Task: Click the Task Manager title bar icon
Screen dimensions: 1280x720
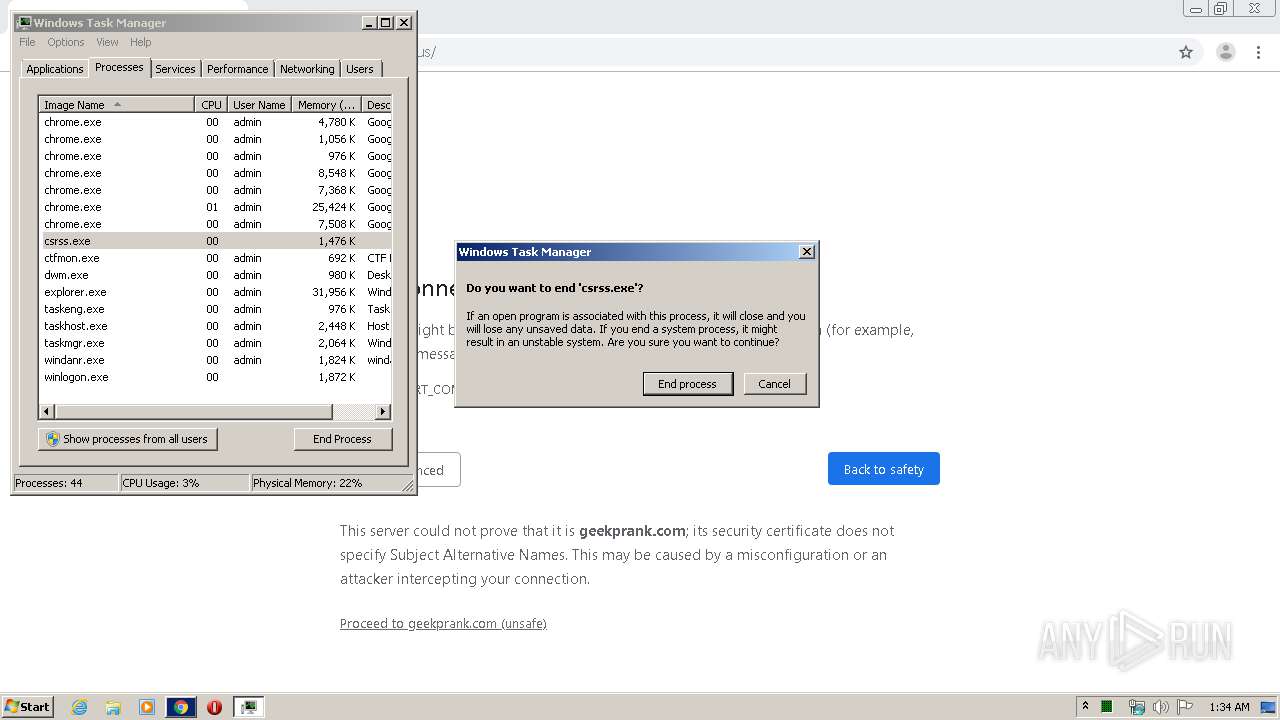Action: point(24,22)
